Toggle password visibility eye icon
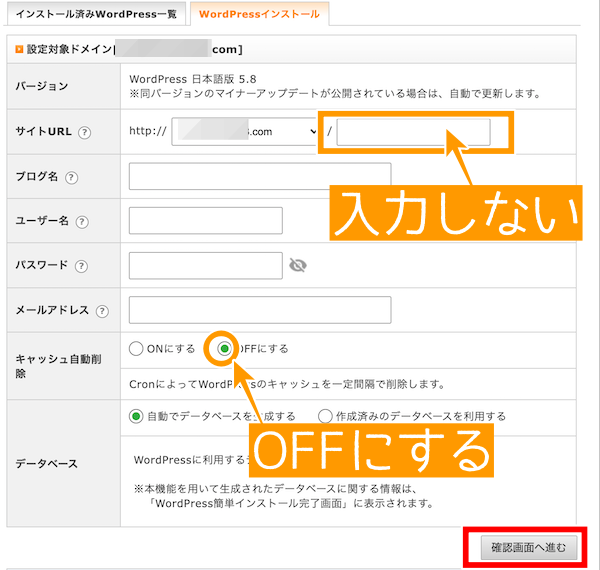The width and height of the screenshot is (600, 570). (x=298, y=265)
